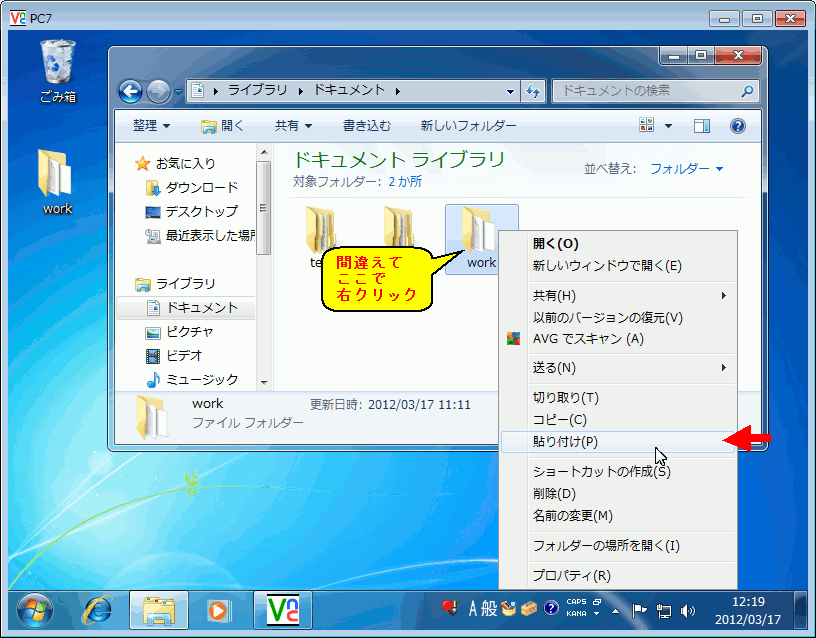
Task: Click the Back navigation arrow
Action: [131, 90]
